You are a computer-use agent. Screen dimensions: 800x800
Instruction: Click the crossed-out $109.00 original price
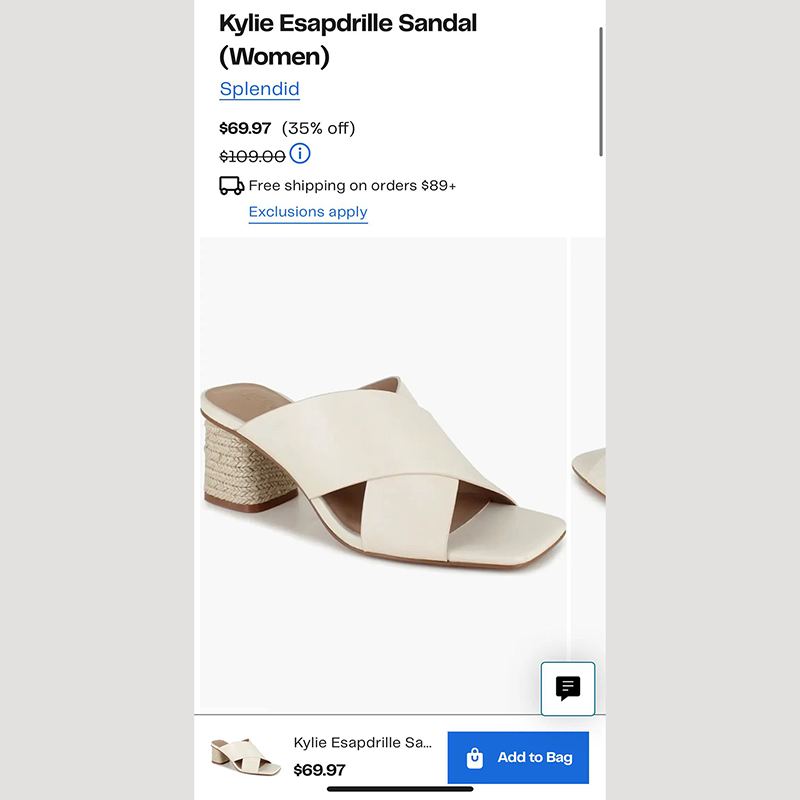252,156
